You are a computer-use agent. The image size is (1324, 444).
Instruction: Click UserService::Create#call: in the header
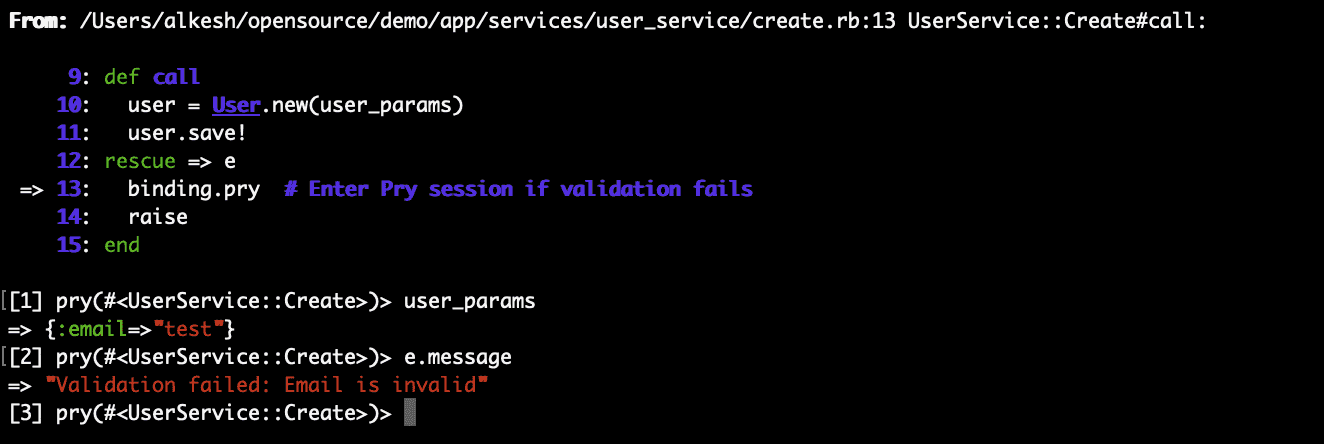pyautogui.click(x=1057, y=21)
